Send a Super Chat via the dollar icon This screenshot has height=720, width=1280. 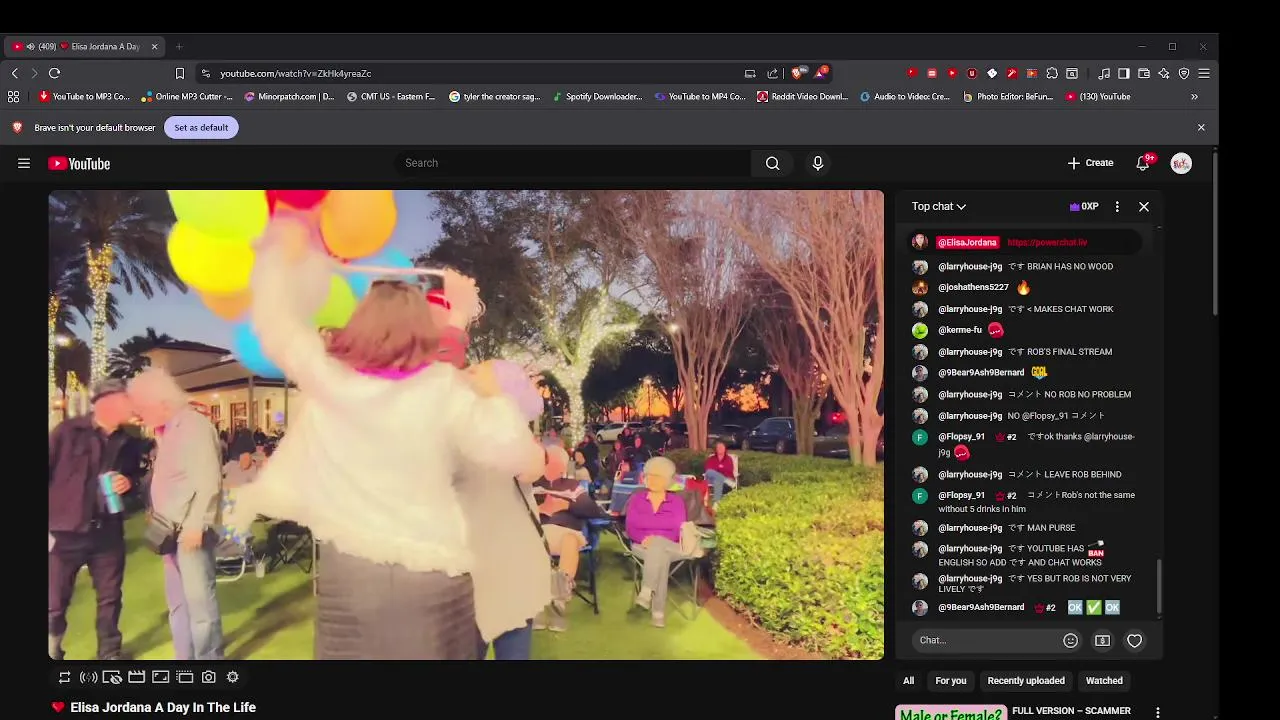tap(1102, 640)
